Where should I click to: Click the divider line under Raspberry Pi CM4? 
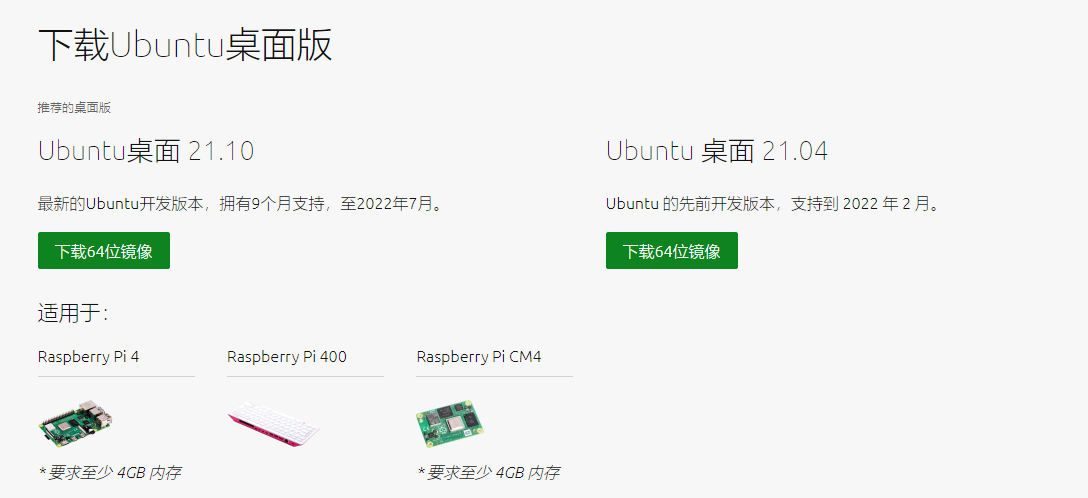coord(495,377)
